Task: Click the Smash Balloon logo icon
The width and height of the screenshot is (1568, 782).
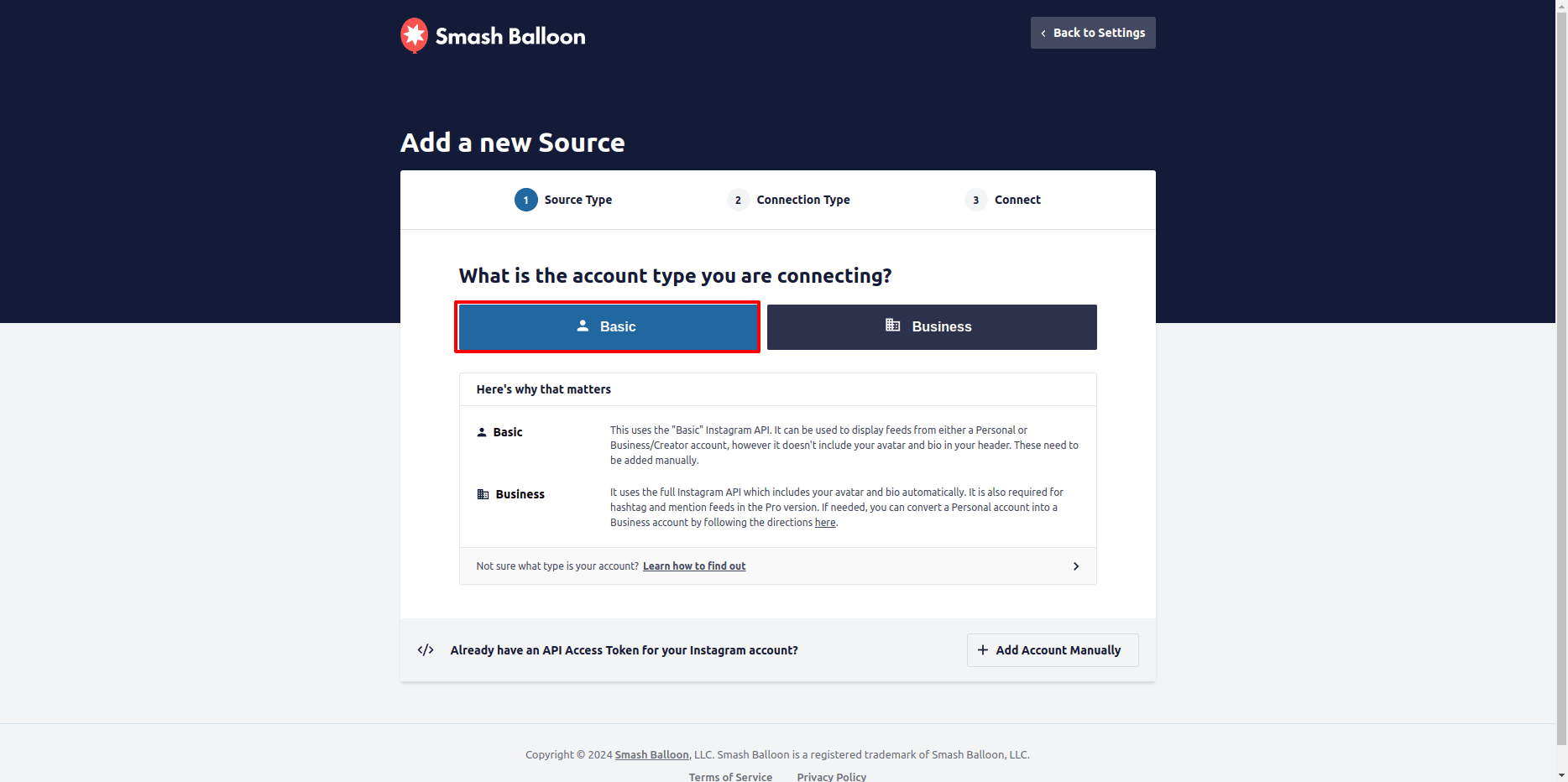Action: coord(414,35)
